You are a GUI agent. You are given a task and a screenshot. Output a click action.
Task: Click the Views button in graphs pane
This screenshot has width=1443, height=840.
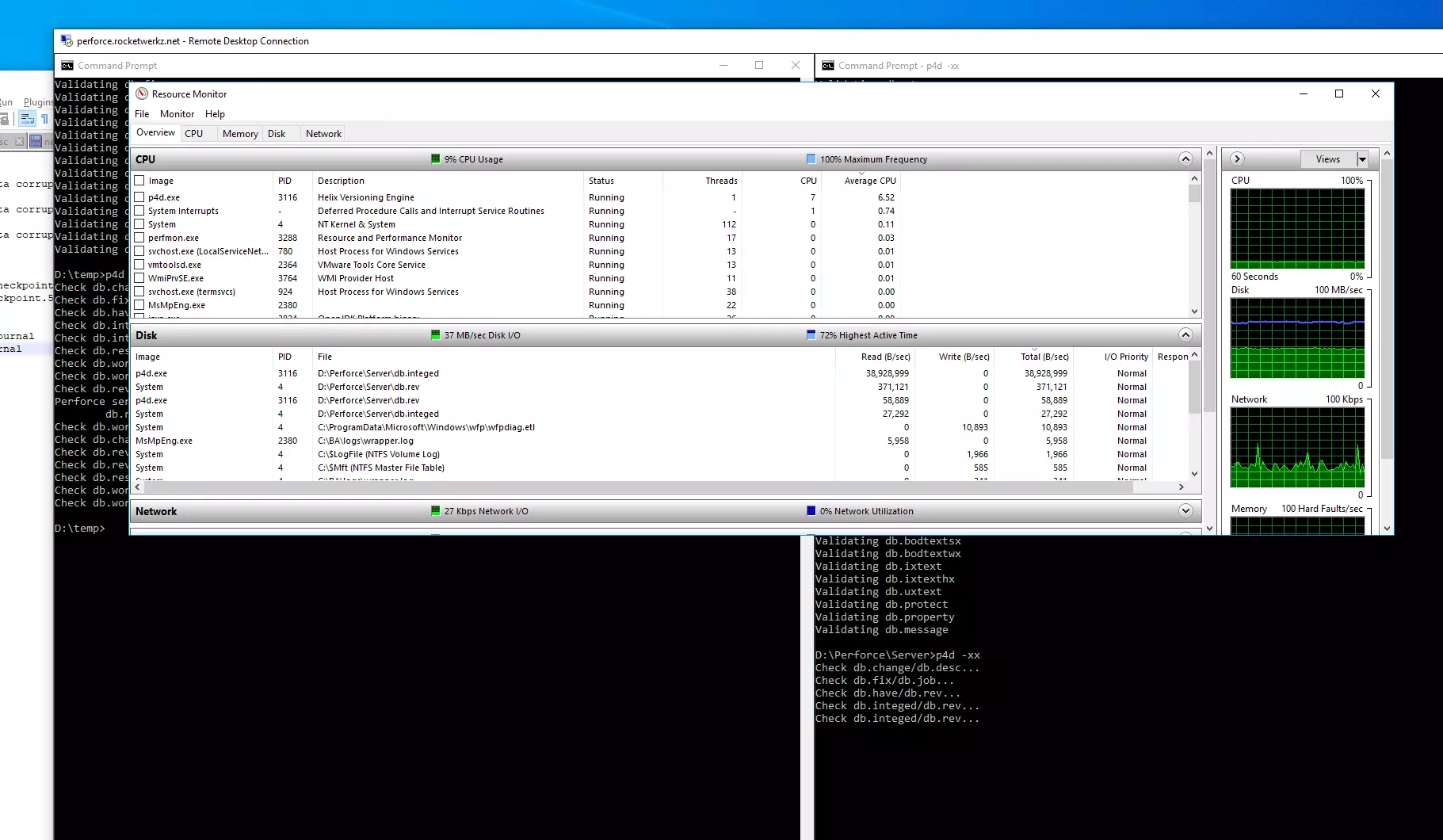coord(1328,159)
